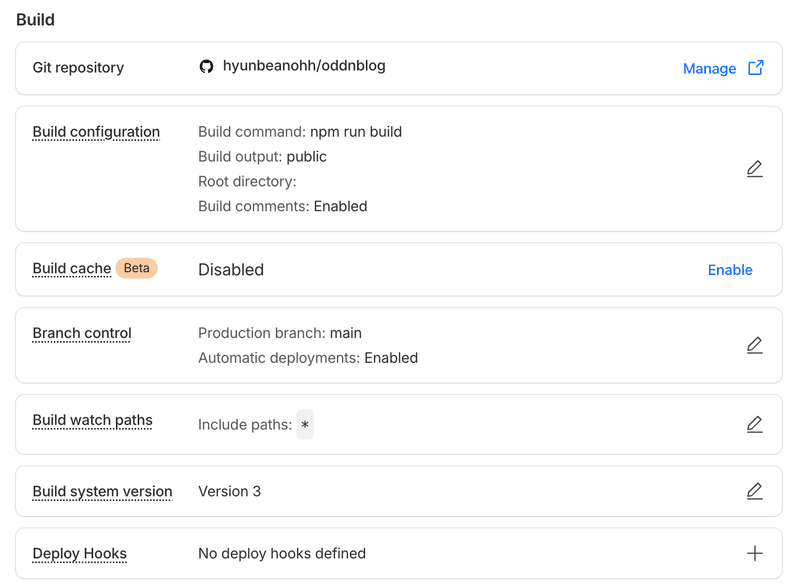The image size is (800, 588).
Task: Open the Build configuration help label
Action: click(96, 132)
